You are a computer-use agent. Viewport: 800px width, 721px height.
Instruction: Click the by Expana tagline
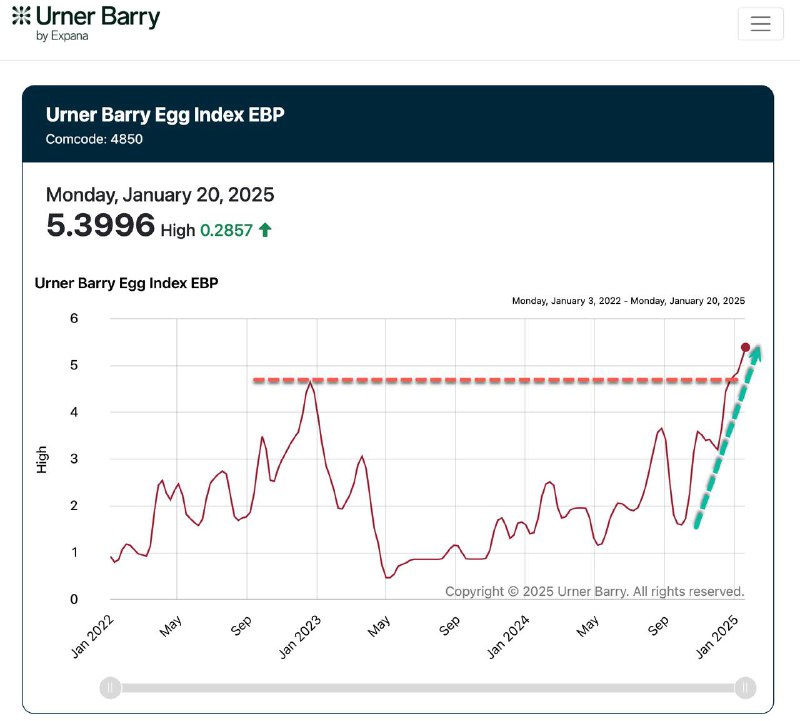pos(62,36)
